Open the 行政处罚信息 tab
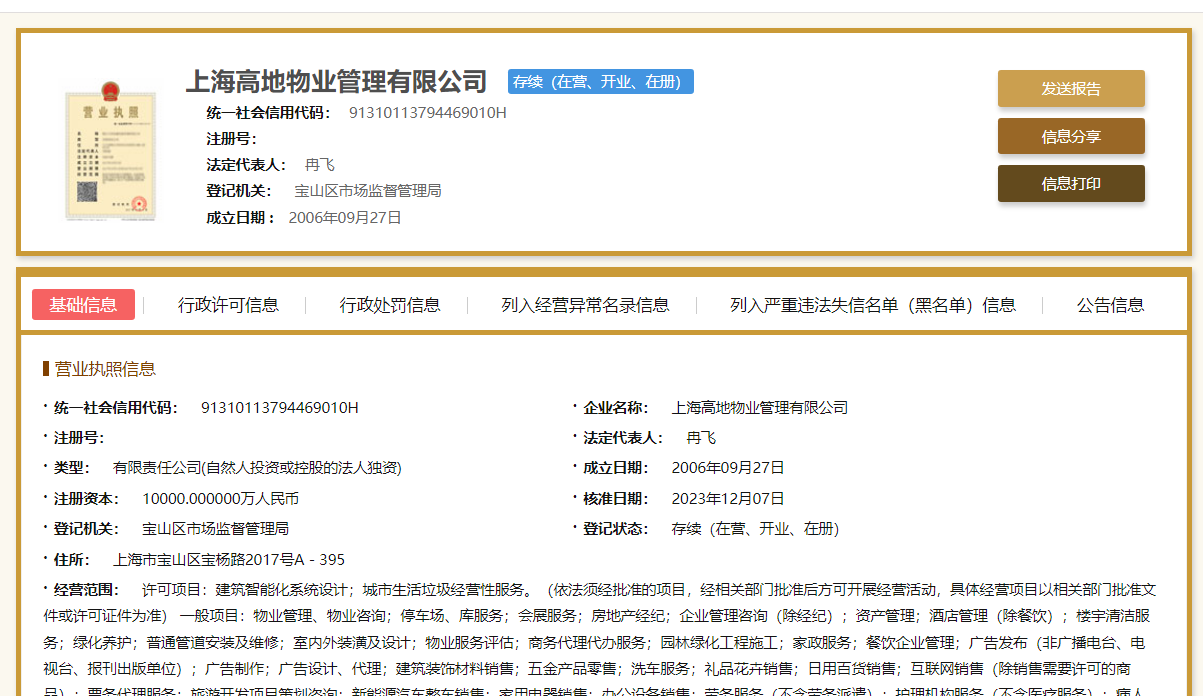Image resolution: width=1203 pixels, height=696 pixels. (389, 305)
